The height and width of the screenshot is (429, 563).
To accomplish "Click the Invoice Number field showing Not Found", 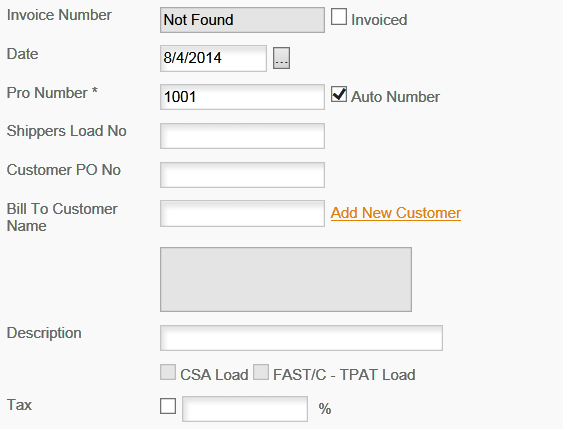I will point(242,20).
